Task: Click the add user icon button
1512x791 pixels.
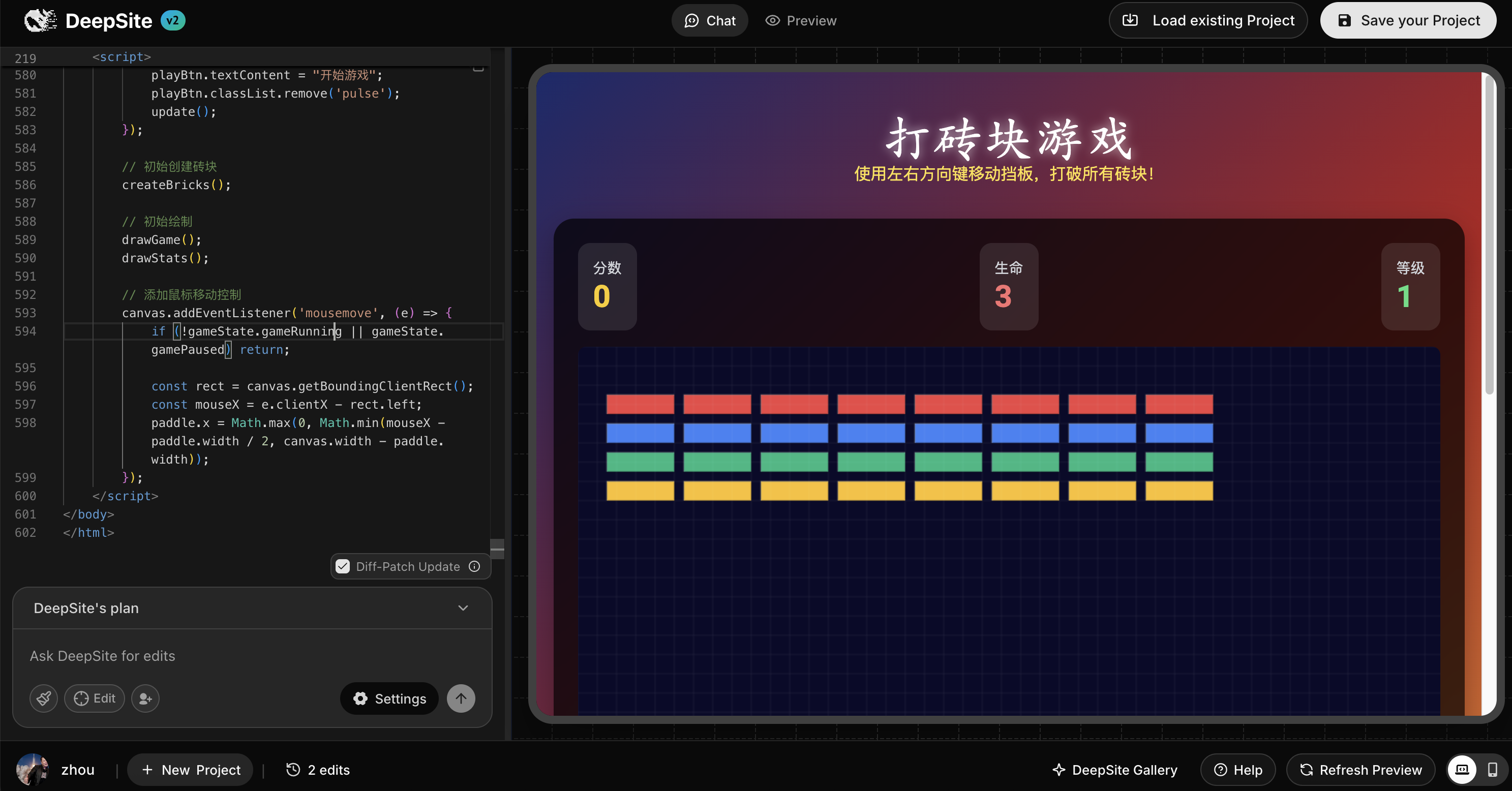Action: coord(145,698)
